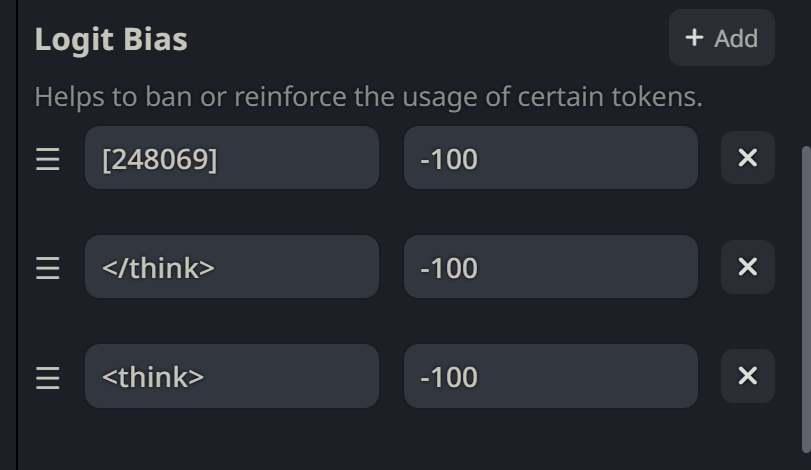Grab the drag handle for [248069] entry

[48, 159]
